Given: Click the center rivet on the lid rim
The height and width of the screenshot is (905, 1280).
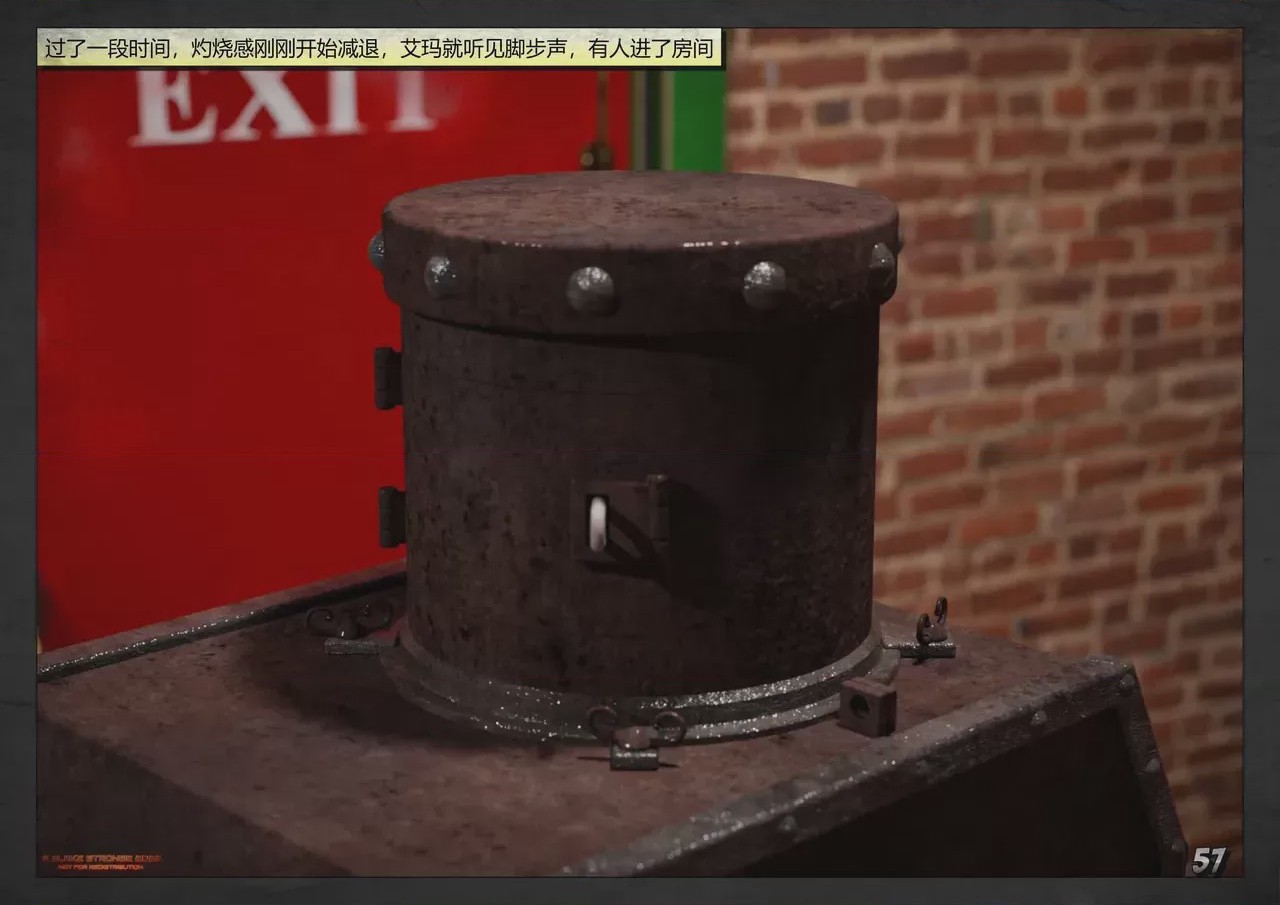Looking at the screenshot, I should 590,290.
